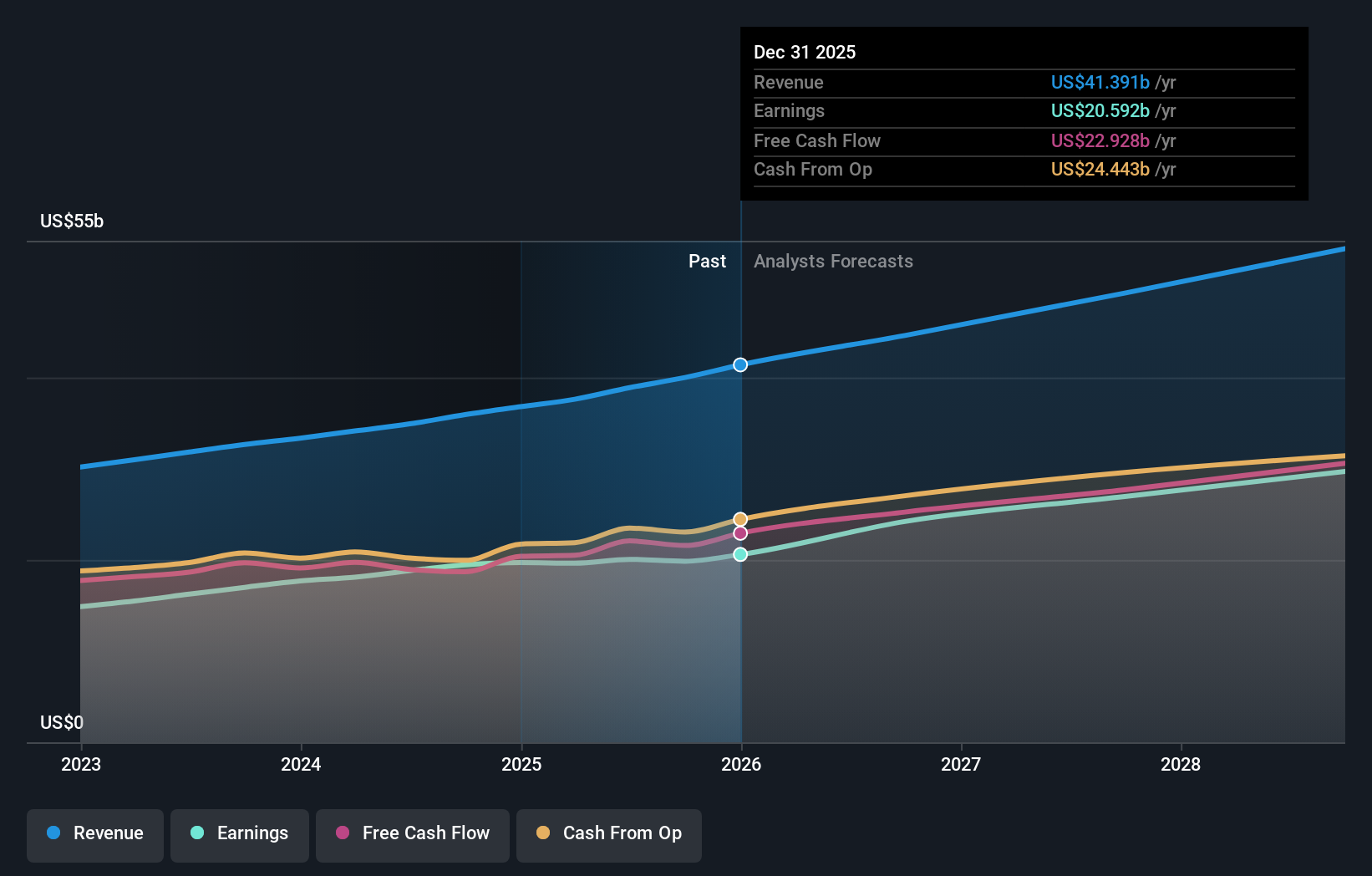Click the vertical forecast divider line at 2026
The image size is (1372, 876).
740,468
